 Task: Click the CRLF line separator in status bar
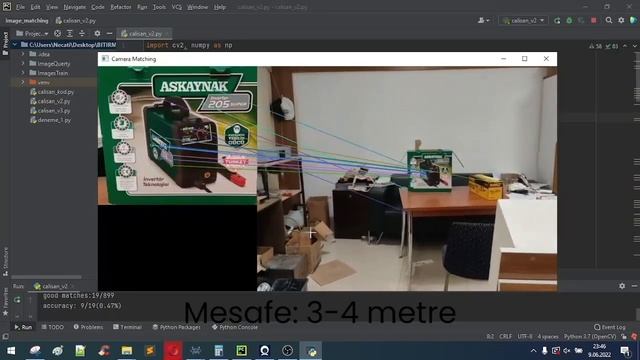point(505,337)
